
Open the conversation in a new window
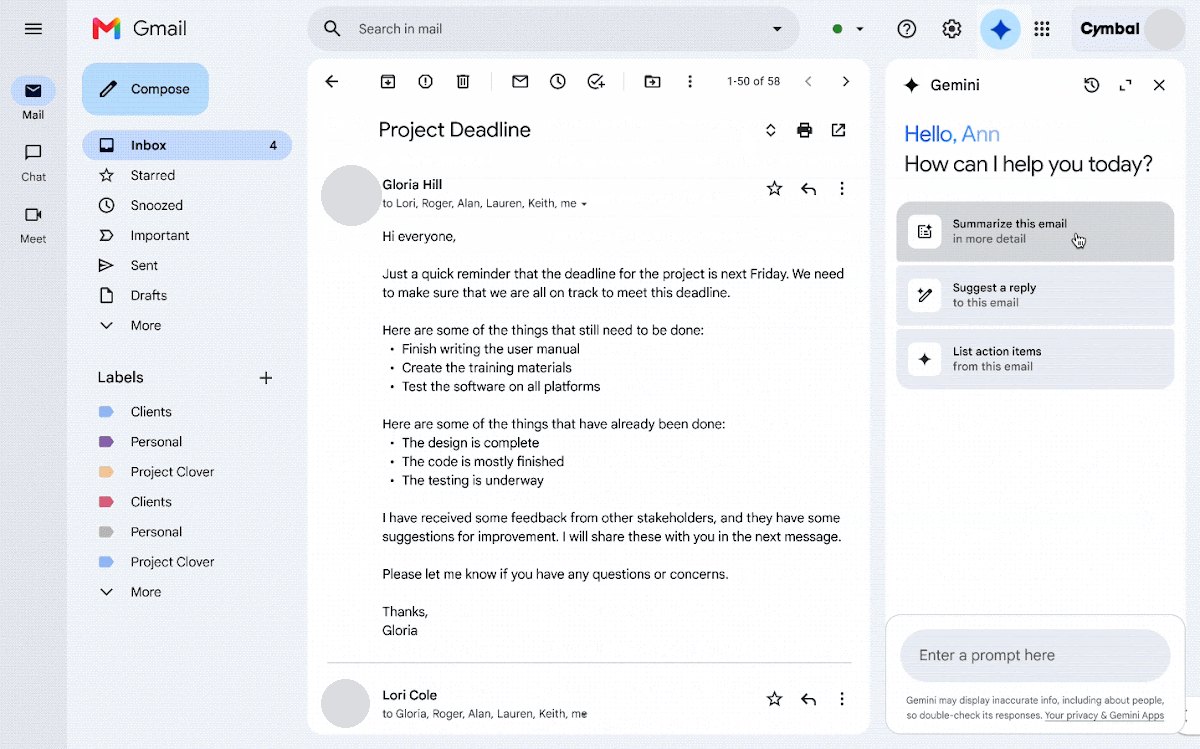coord(838,130)
